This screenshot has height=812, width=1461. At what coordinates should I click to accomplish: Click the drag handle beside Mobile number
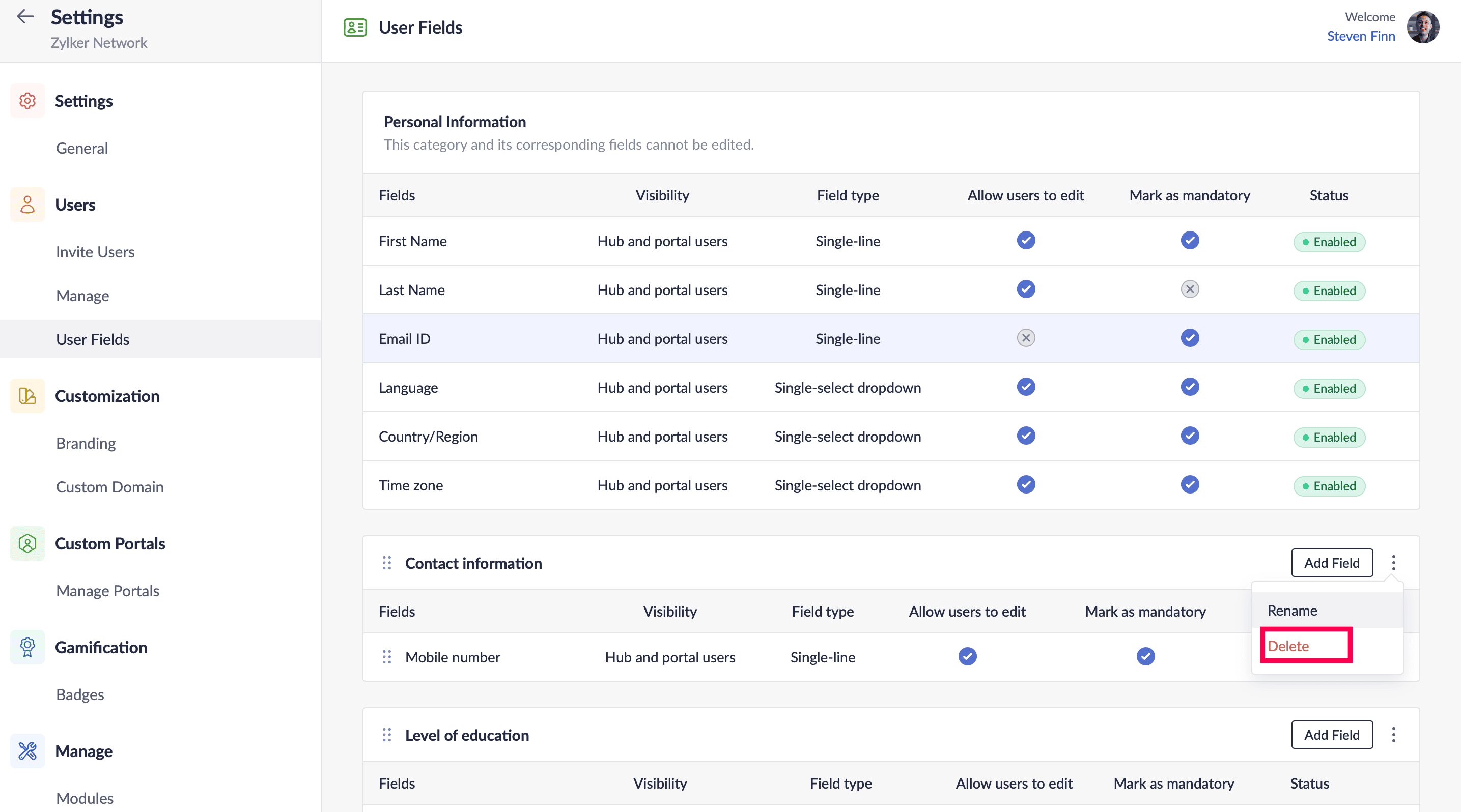(x=387, y=657)
